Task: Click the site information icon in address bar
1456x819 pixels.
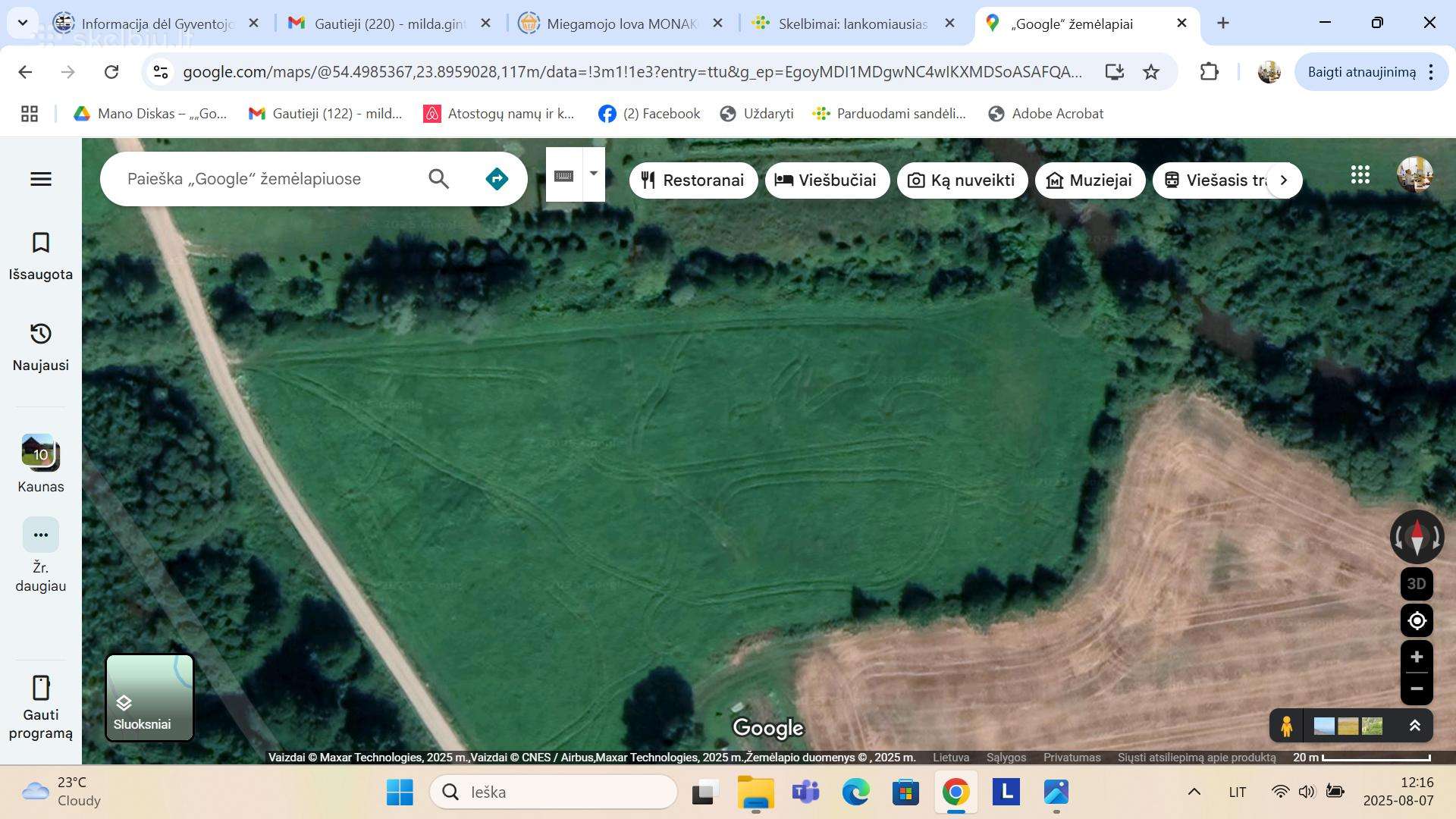Action: 160,72
